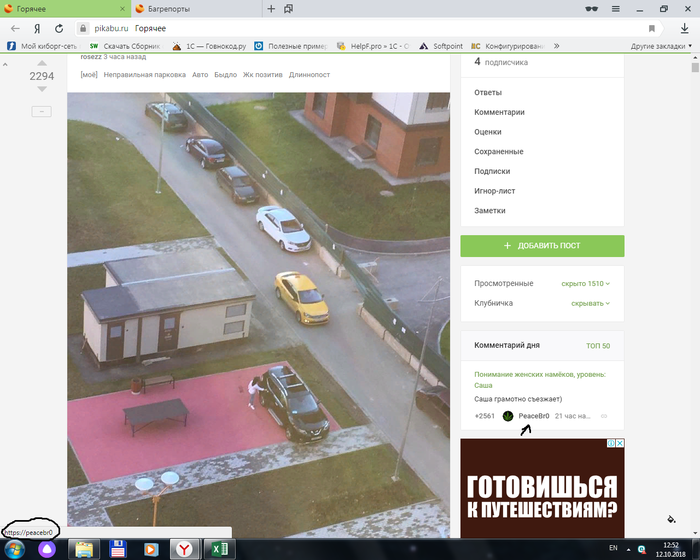Upvote the post with rating 2294
700x560 pixels.
click(x=41, y=62)
